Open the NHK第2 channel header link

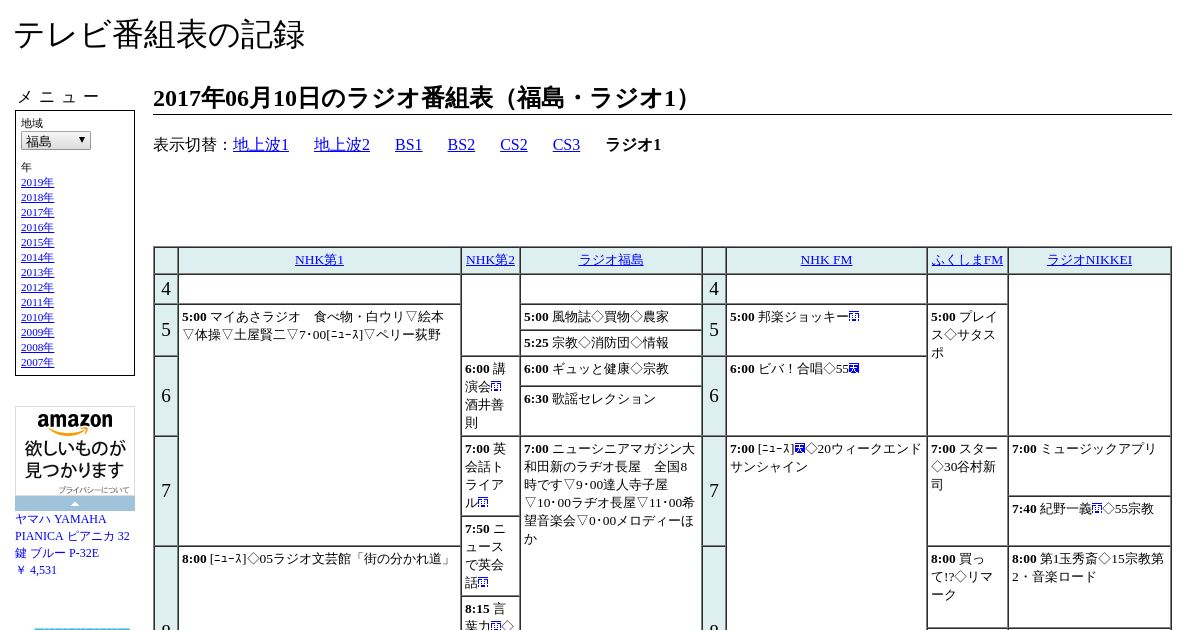click(490, 260)
